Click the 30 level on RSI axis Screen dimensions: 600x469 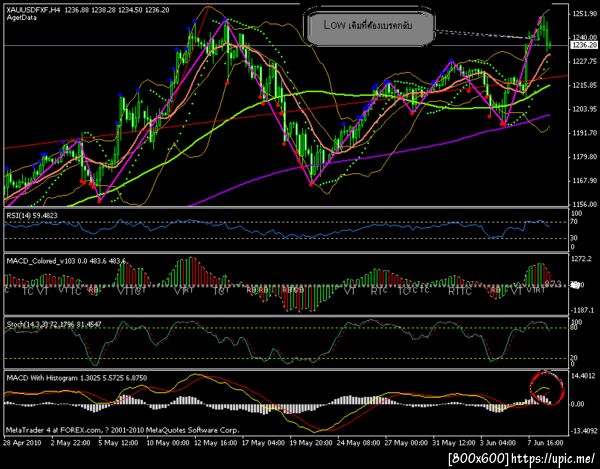[574, 238]
